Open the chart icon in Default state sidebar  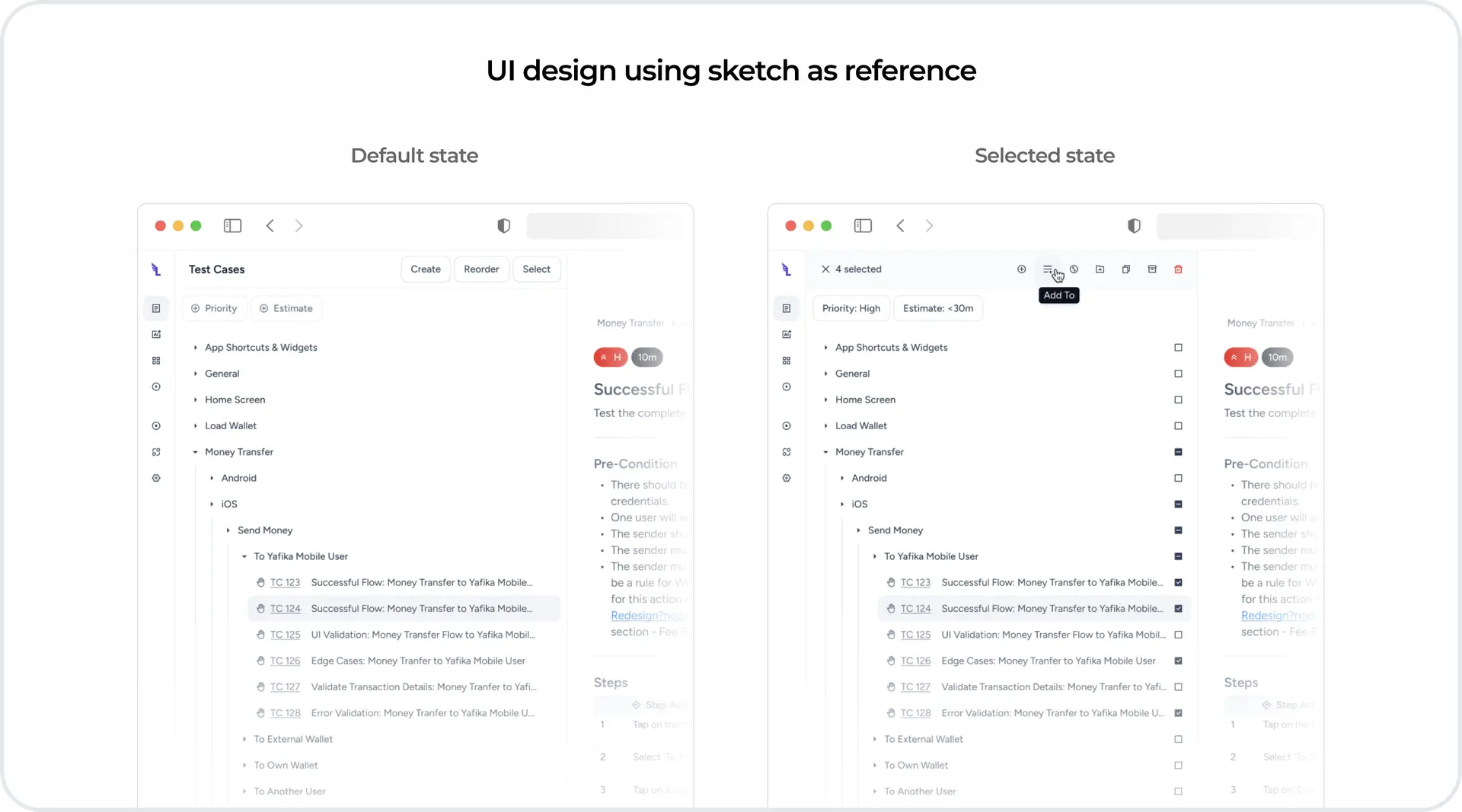[156, 335]
